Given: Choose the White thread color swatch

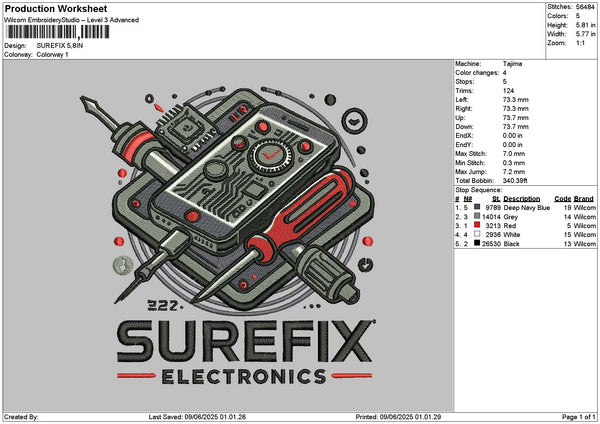Looking at the screenshot, I should [479, 234].
